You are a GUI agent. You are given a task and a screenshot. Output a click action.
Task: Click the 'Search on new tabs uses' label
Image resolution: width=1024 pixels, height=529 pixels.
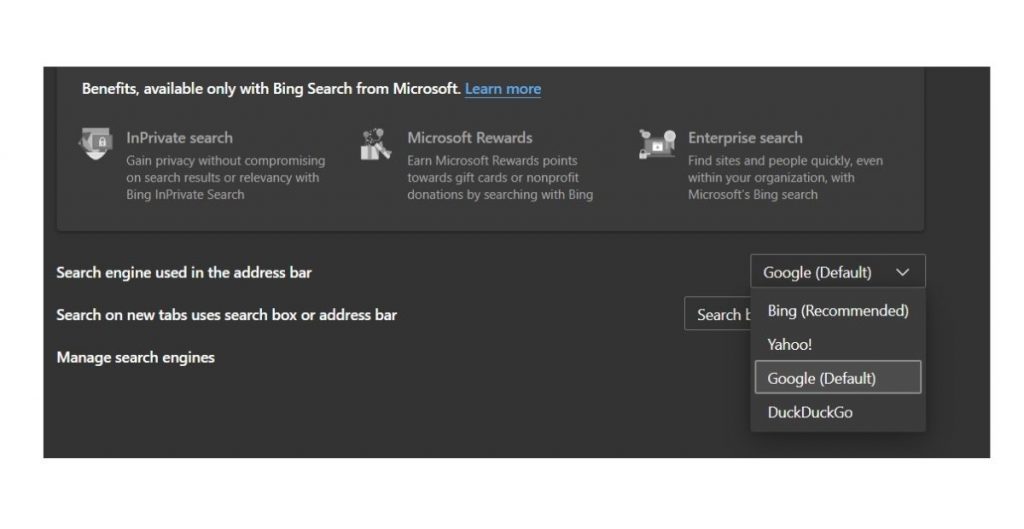coord(226,315)
